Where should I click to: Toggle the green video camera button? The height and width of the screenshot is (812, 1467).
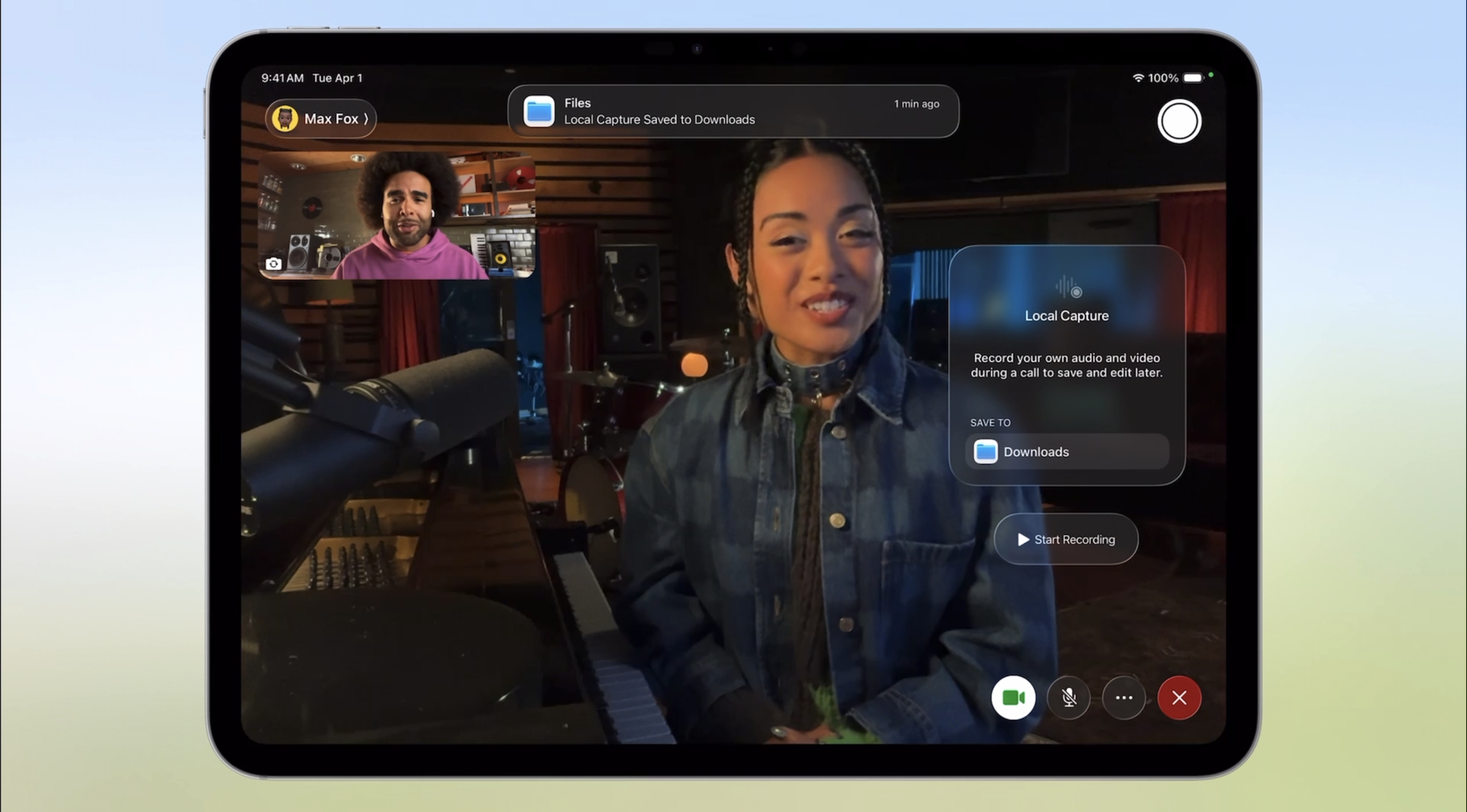click(x=1013, y=698)
